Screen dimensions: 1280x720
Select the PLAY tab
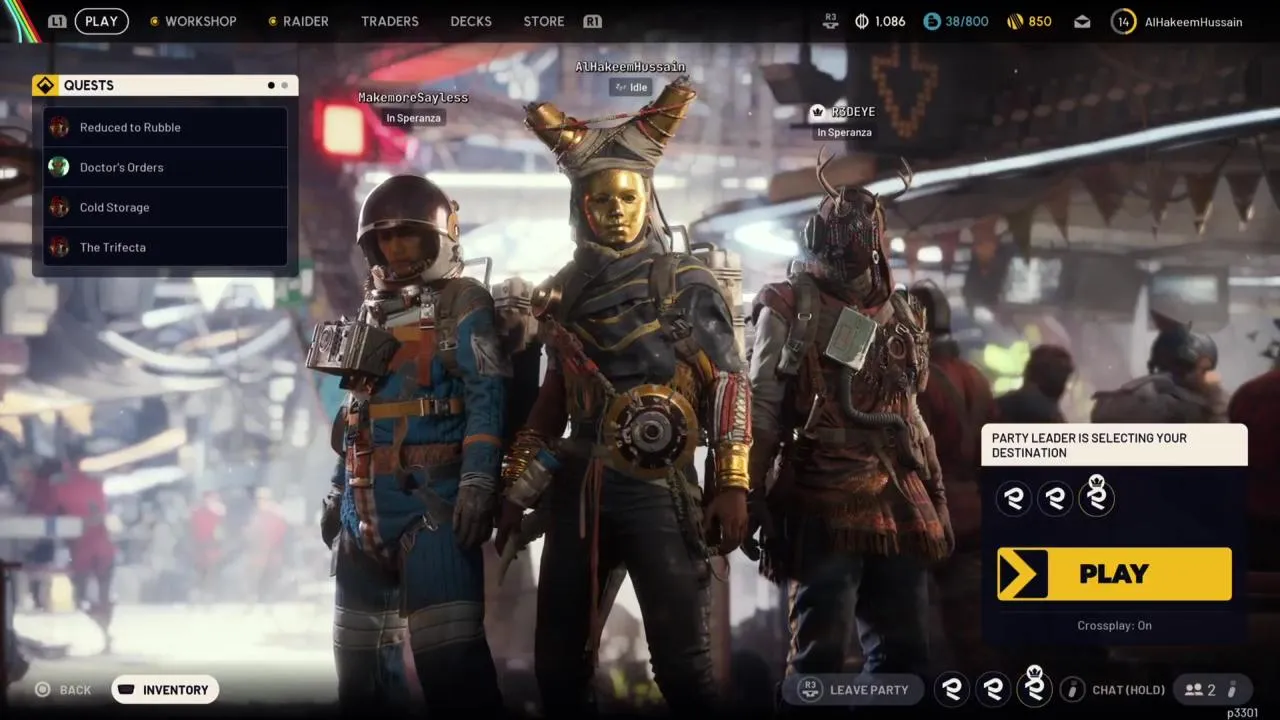pyautogui.click(x=101, y=21)
